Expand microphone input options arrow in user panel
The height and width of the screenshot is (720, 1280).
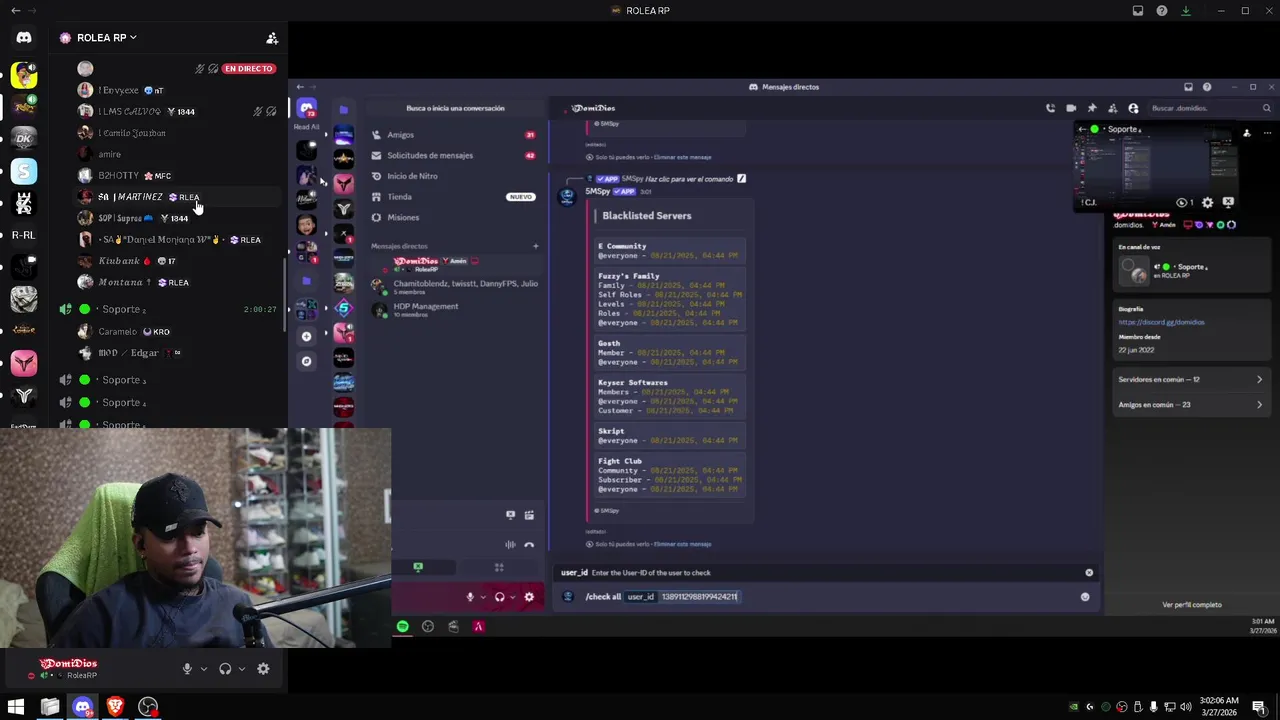[x=204, y=669]
